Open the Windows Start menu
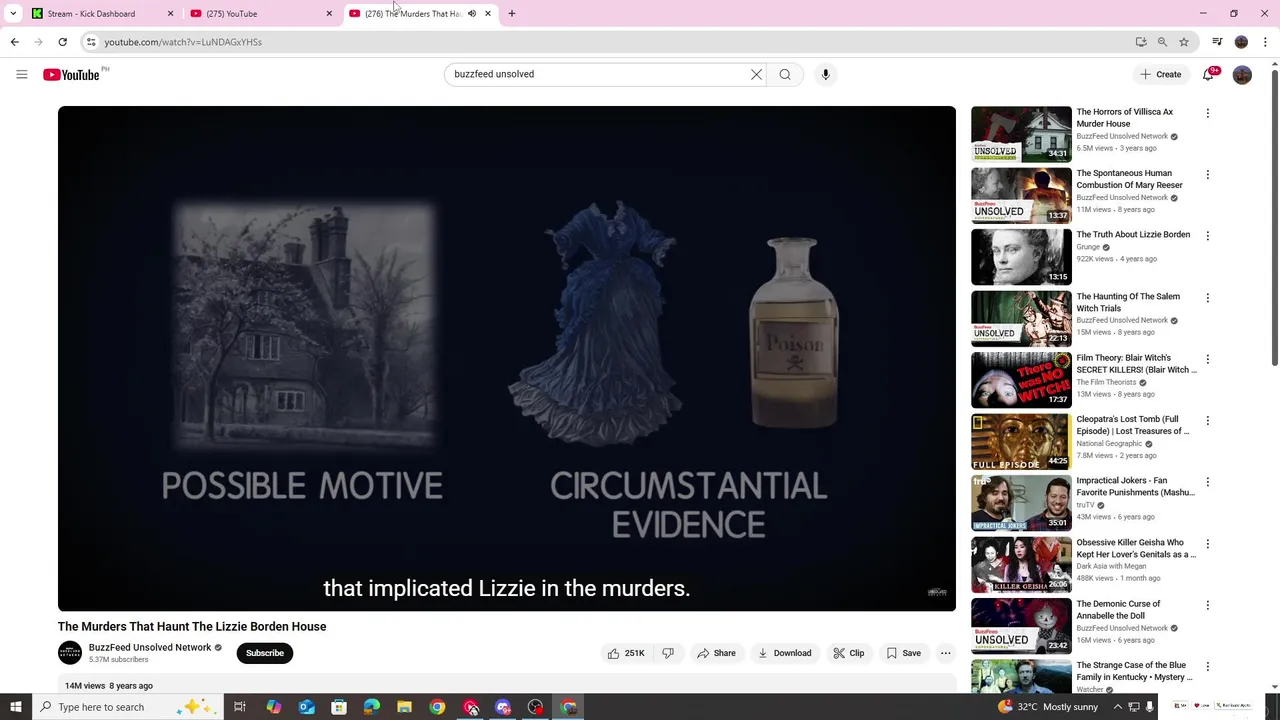The image size is (1280, 720). point(15,707)
